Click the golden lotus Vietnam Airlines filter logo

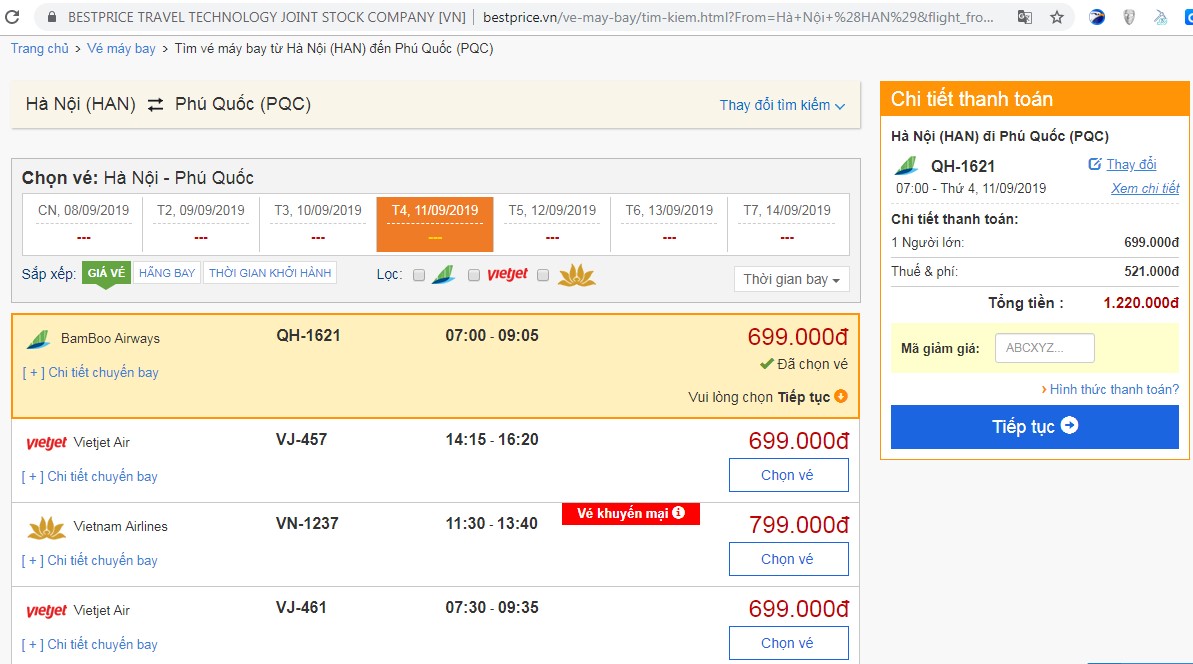[x=577, y=275]
